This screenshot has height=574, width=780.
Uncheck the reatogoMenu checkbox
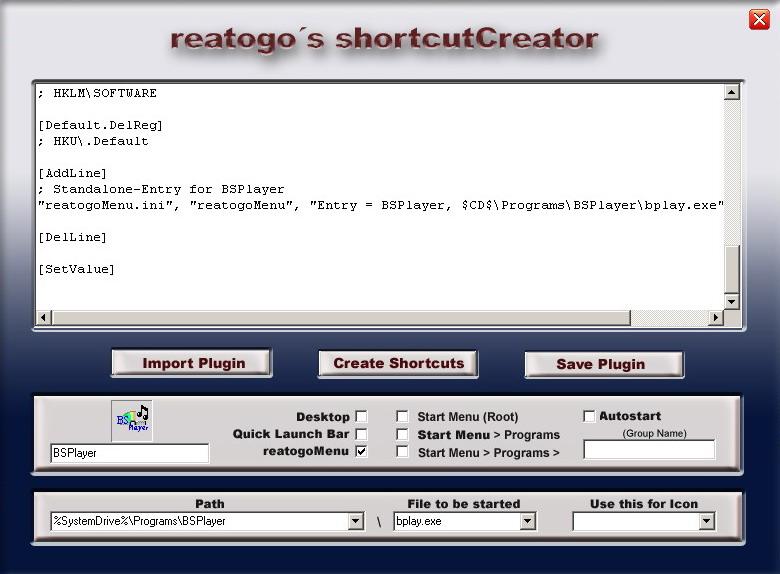pyautogui.click(x=362, y=451)
